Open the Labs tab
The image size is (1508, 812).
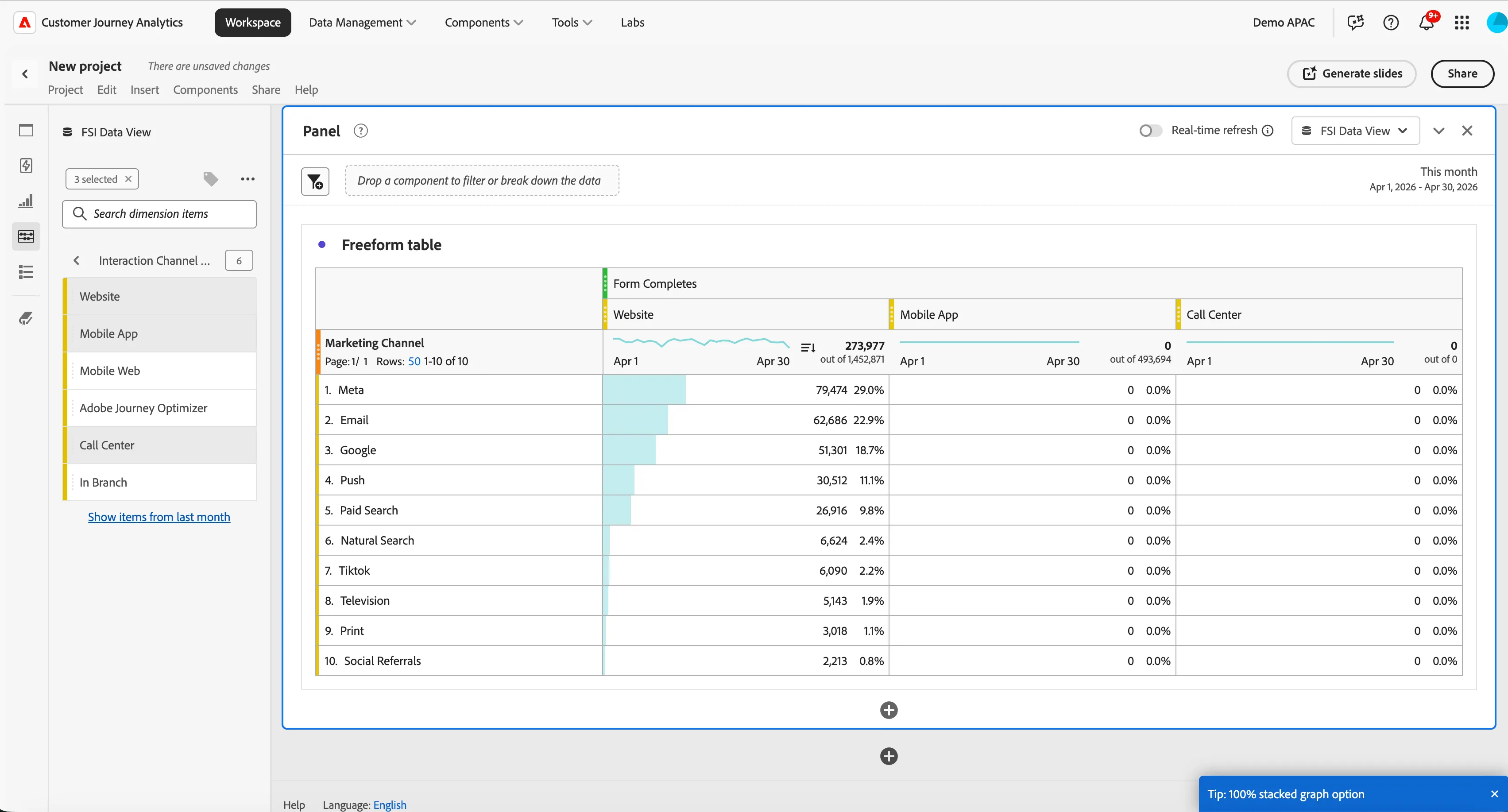pos(632,22)
